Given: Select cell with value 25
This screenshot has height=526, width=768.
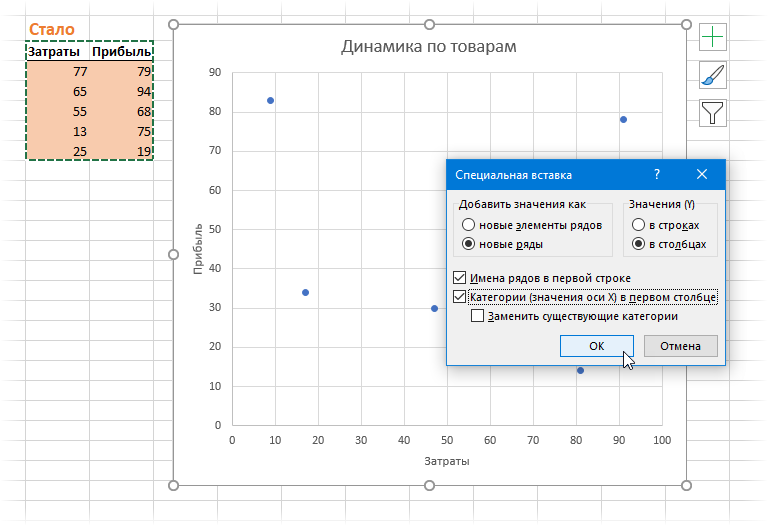Looking at the screenshot, I should point(58,152).
